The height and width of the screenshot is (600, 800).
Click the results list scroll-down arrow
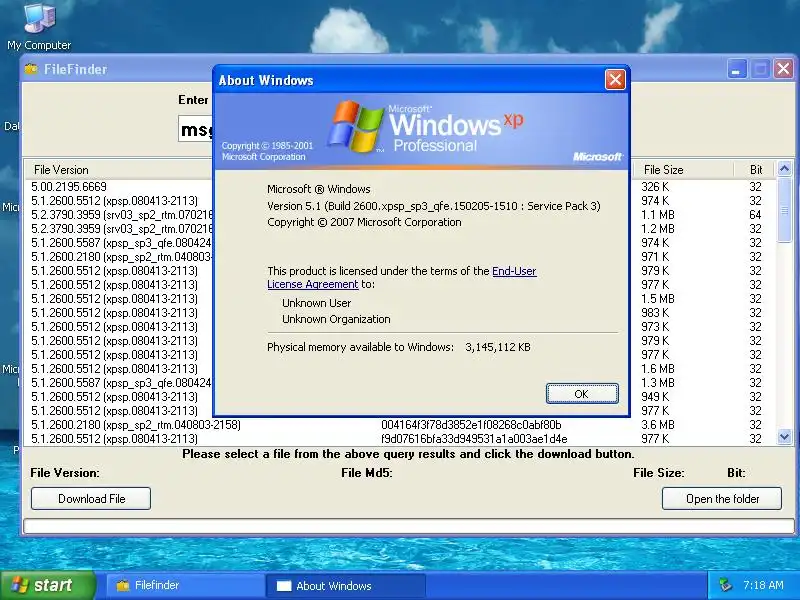click(785, 437)
